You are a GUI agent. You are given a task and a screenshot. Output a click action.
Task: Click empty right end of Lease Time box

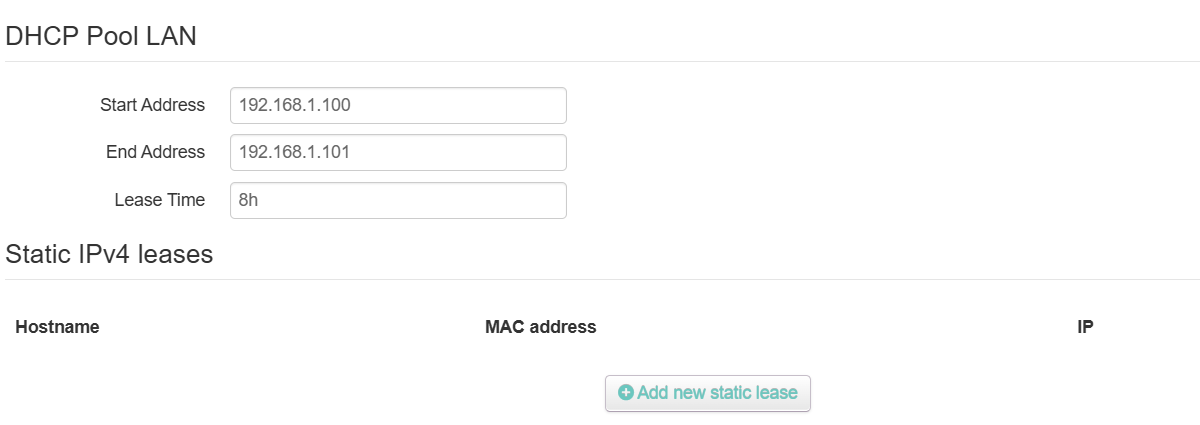[500, 200]
